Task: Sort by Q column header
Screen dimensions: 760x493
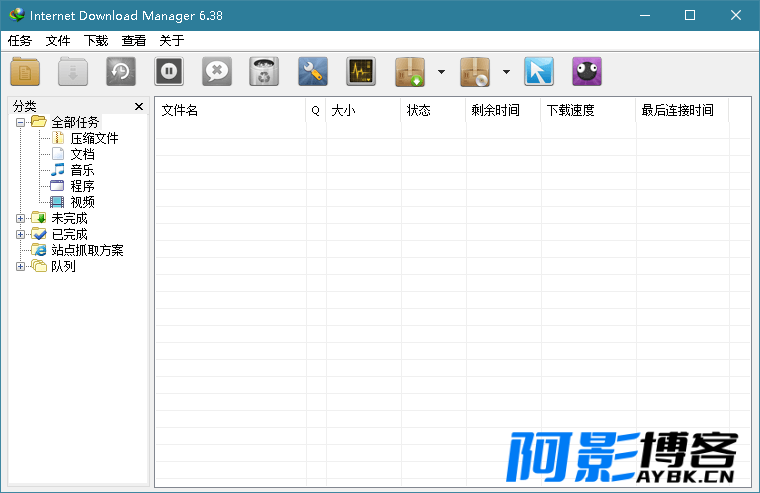Action: [x=316, y=110]
